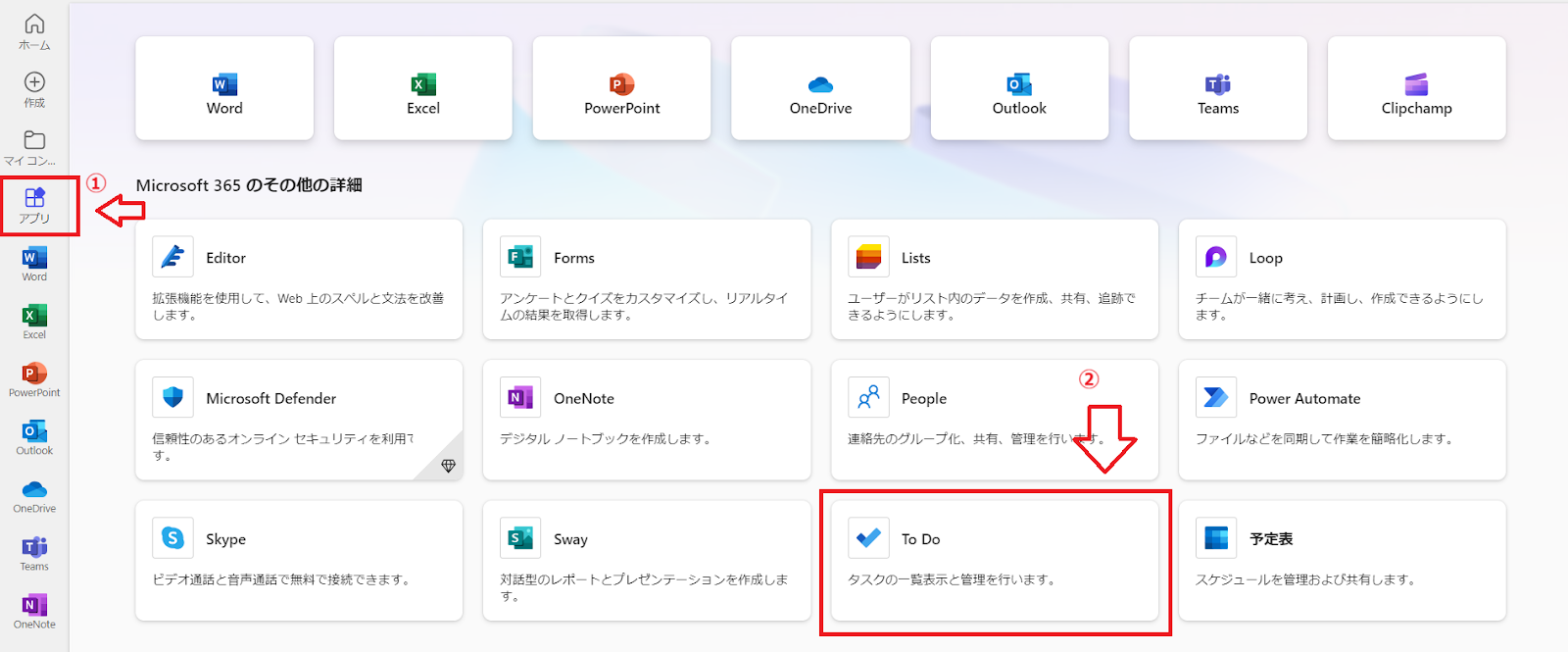
Task: Open the "Loop" card title
Action: [x=1266, y=258]
